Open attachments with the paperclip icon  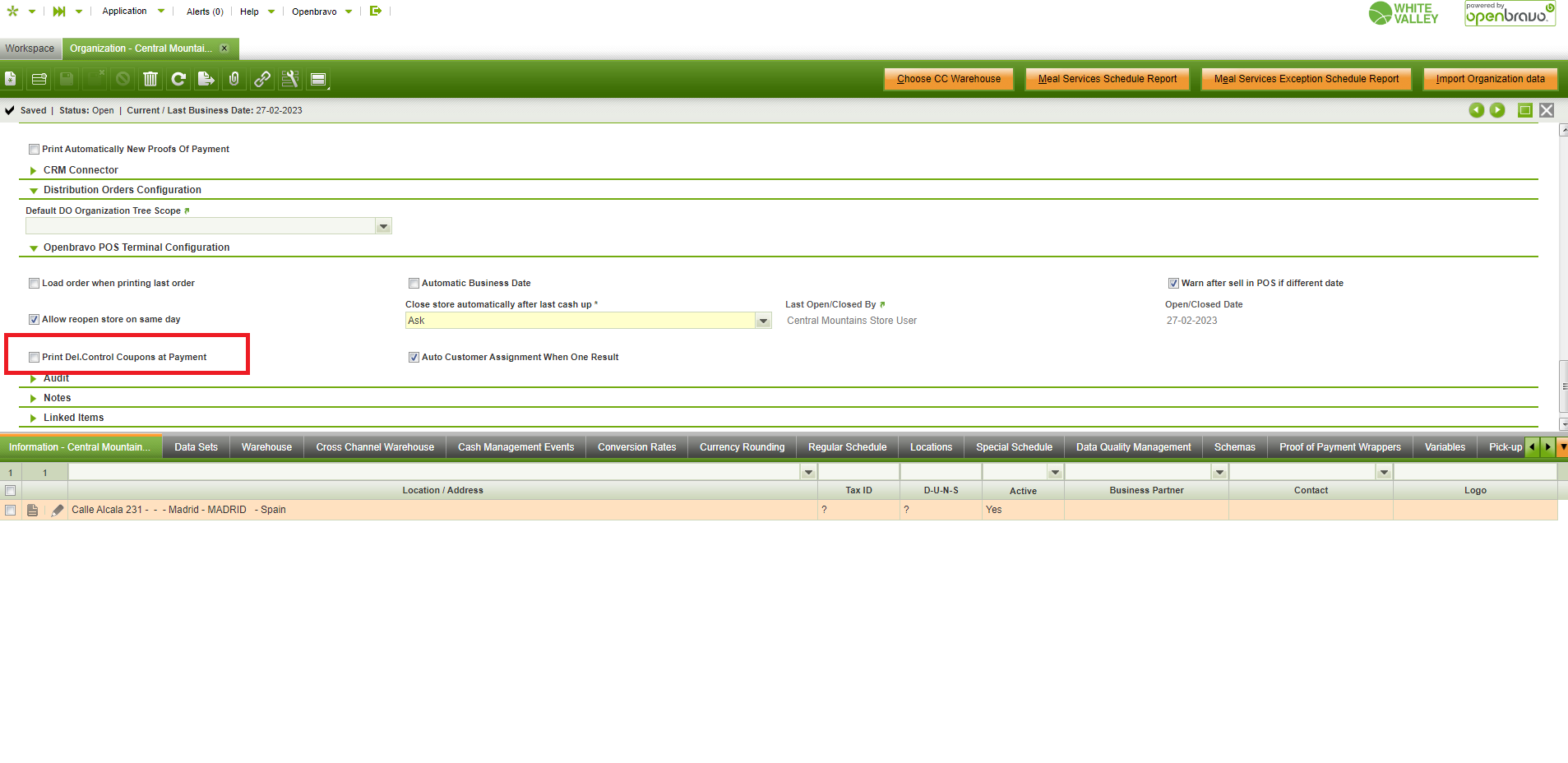click(234, 79)
